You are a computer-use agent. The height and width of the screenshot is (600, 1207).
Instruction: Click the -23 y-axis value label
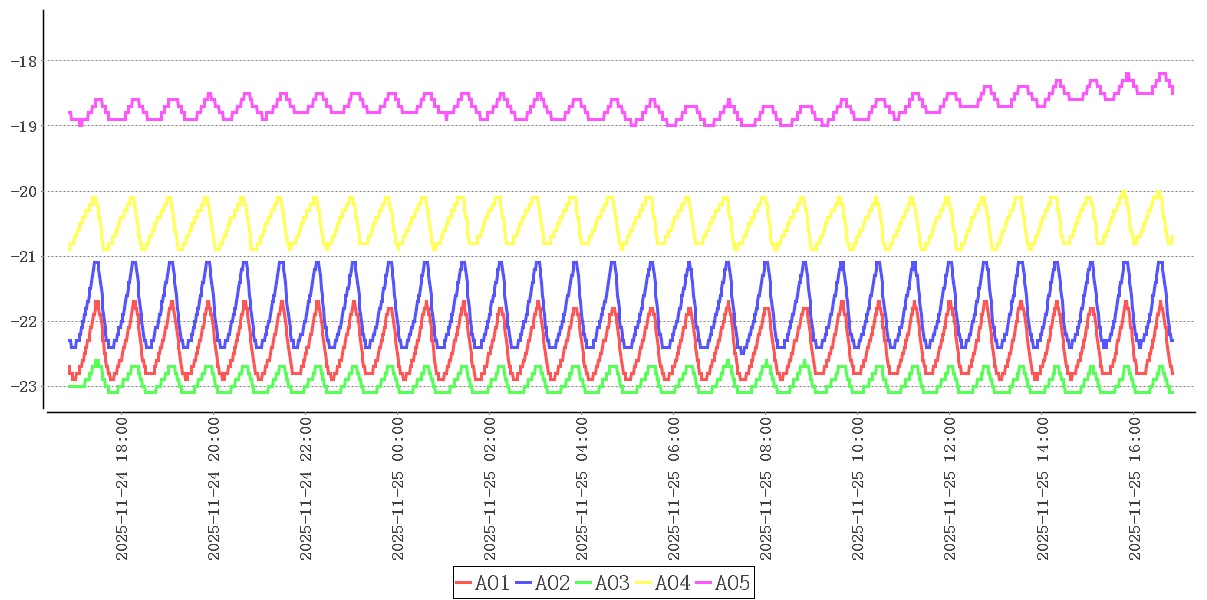(23, 387)
